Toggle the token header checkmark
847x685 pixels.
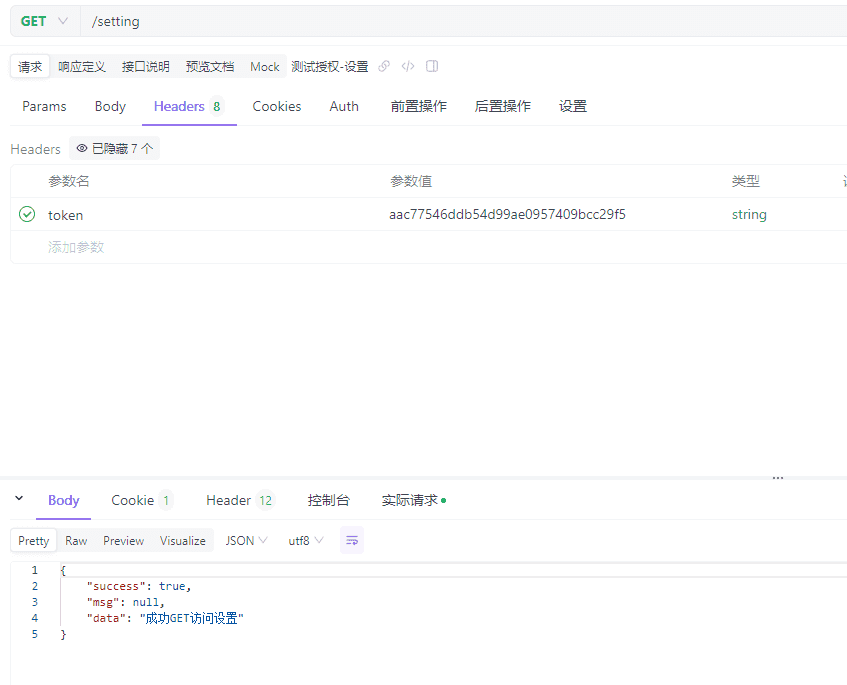(x=27, y=214)
